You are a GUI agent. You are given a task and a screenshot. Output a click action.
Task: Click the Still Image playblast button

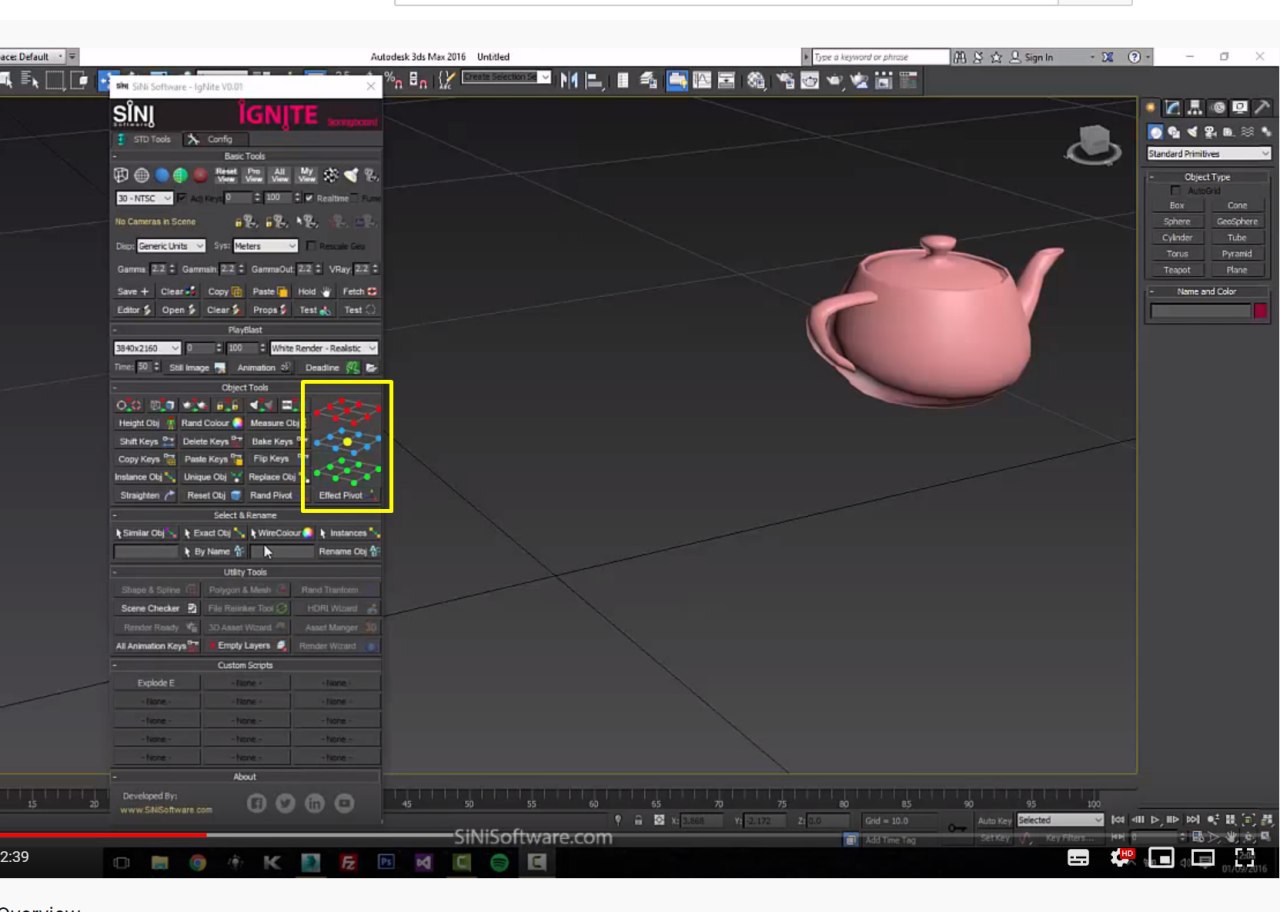pos(196,368)
